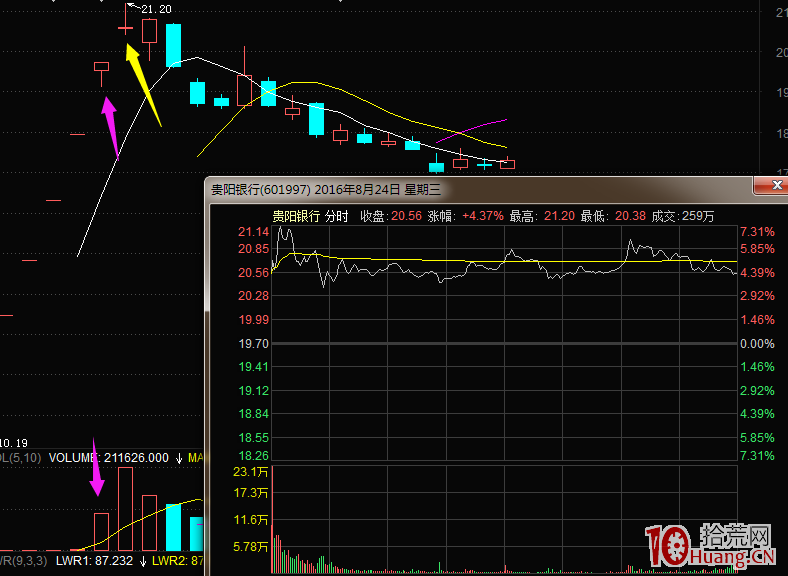Click the 23.1万 volume axis label
788x576 pixels.
(x=251, y=472)
